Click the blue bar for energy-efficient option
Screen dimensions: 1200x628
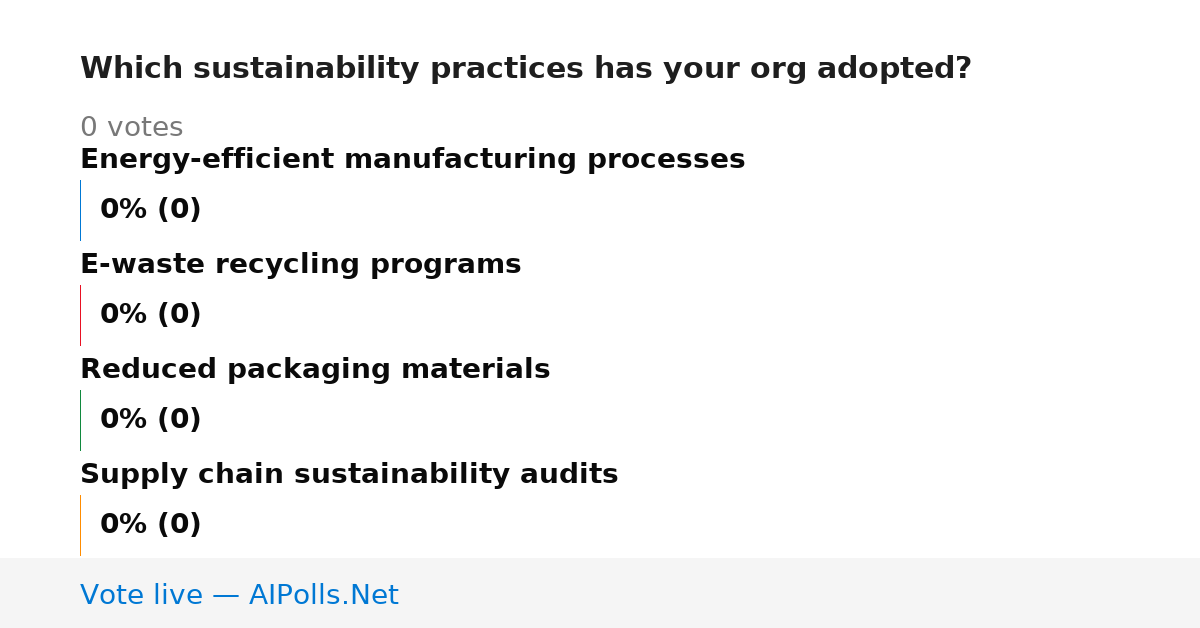(81, 210)
